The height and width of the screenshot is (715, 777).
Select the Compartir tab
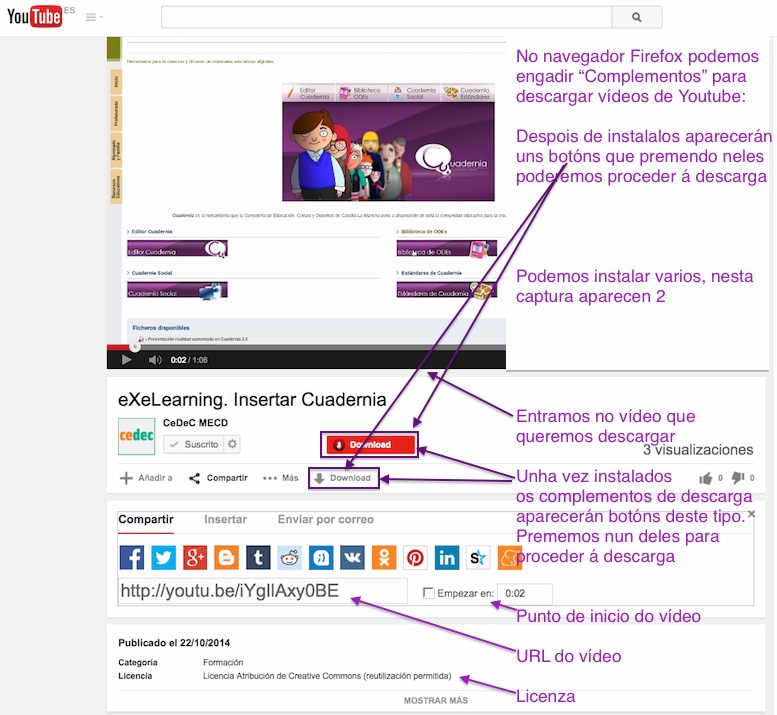(x=146, y=519)
